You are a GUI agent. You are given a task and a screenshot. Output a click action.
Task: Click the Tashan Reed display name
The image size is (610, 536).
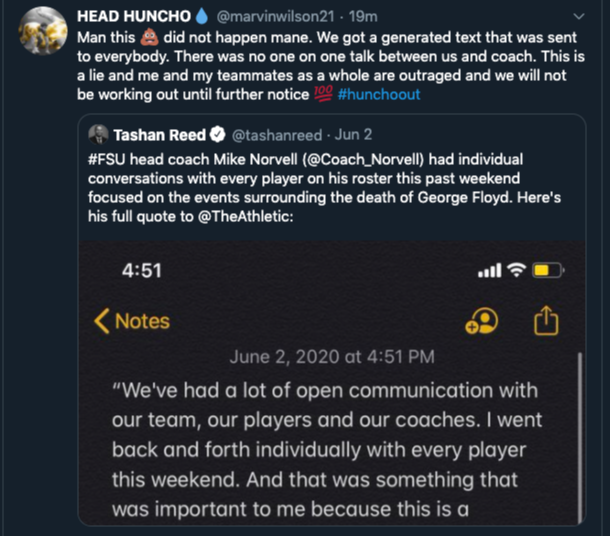[160, 134]
